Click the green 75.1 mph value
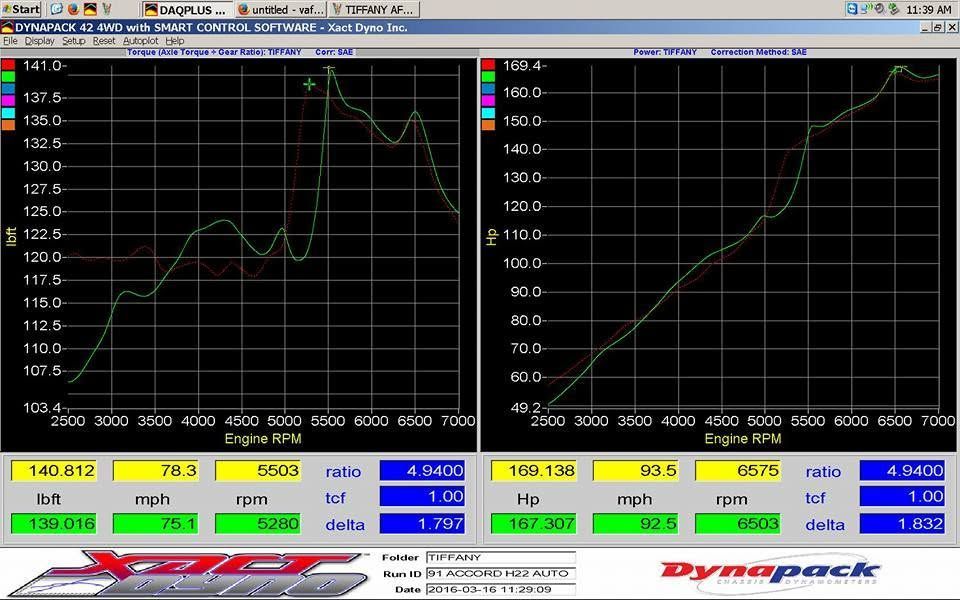 click(156, 523)
